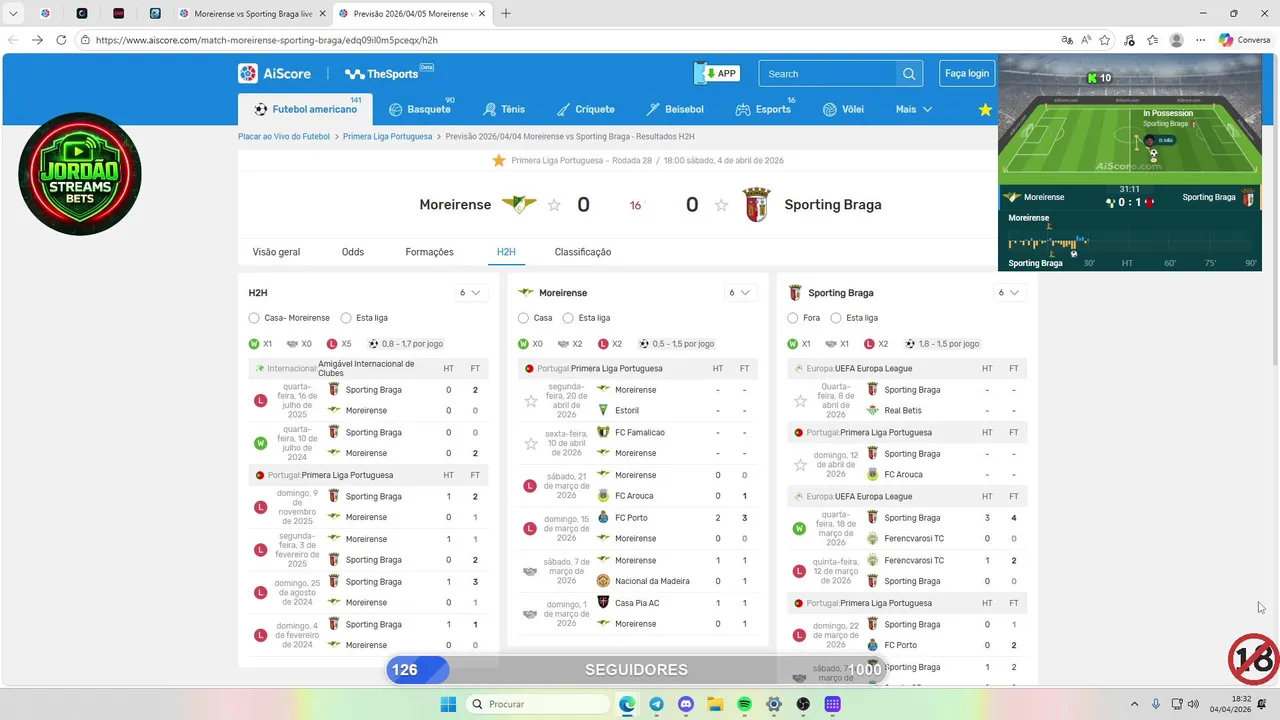Open Spotify from the taskbar
The width and height of the screenshot is (1280, 720).
[744, 704]
